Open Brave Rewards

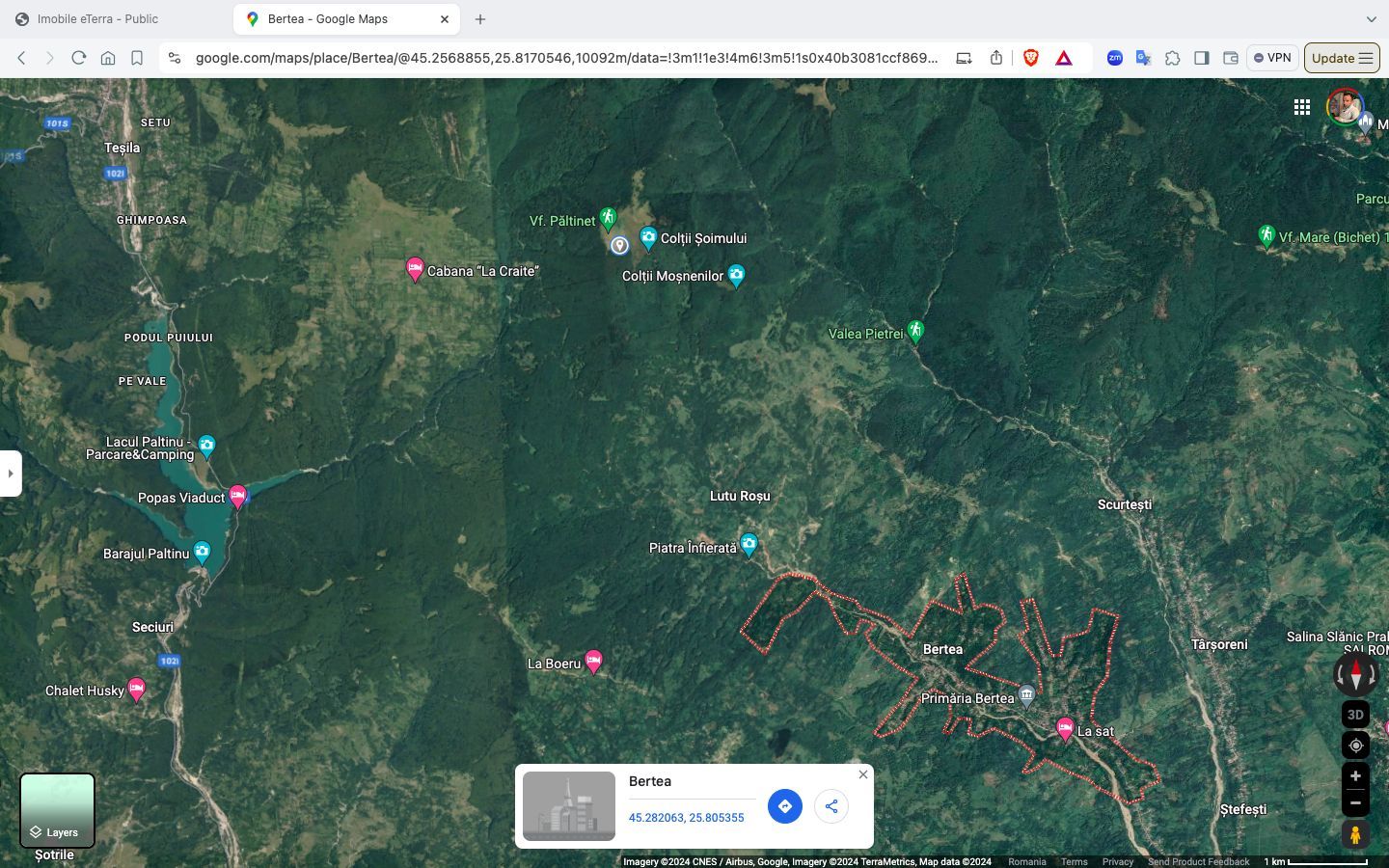coord(1062,58)
